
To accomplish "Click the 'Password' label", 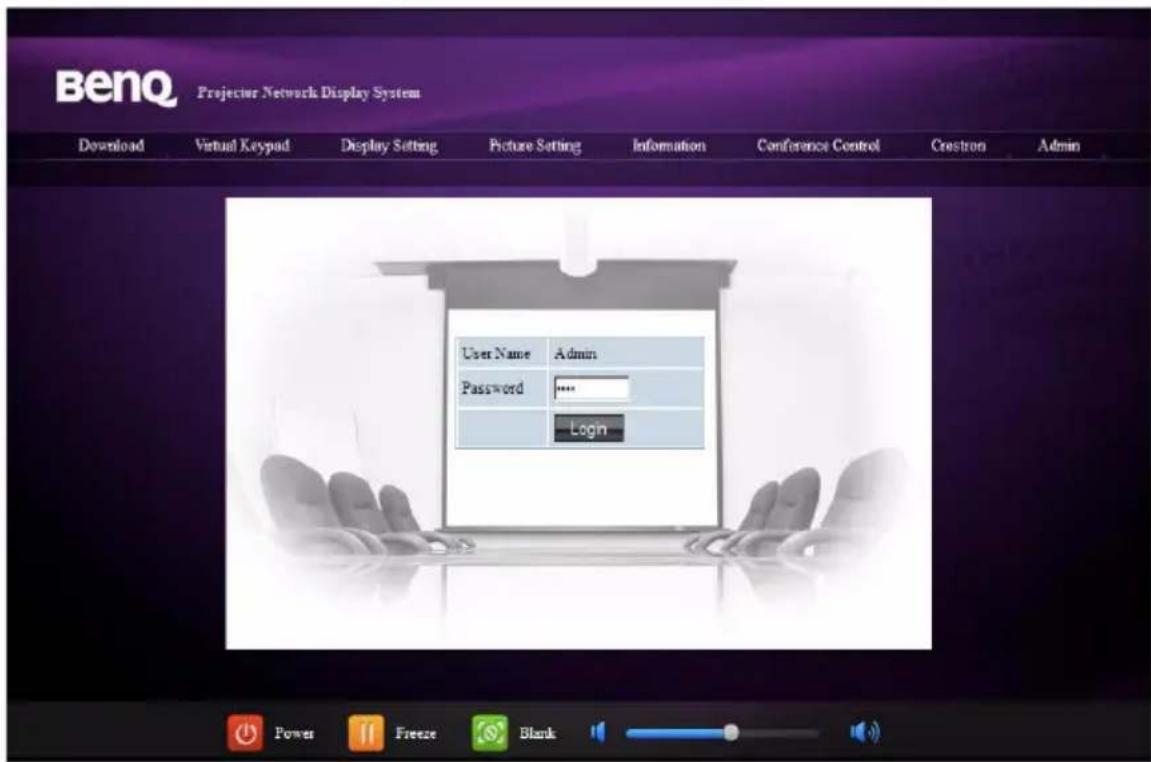I will (x=492, y=388).
